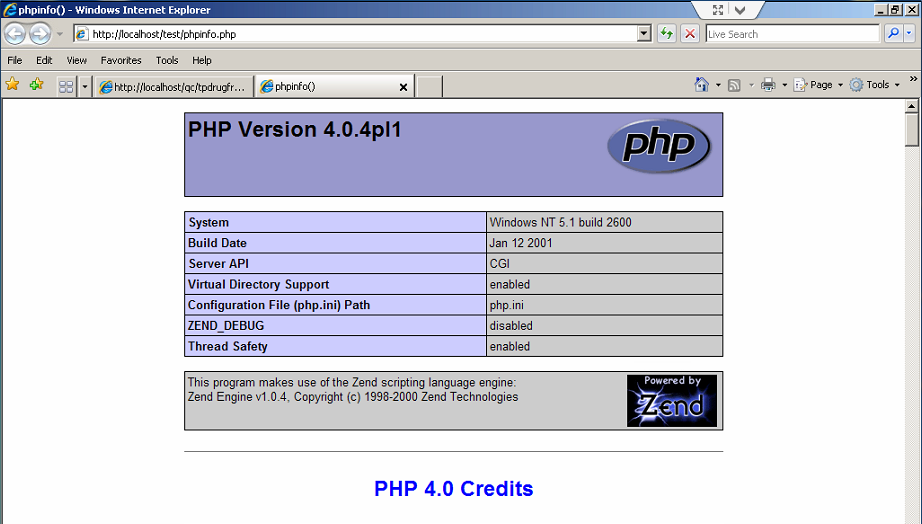922x524 pixels.
Task: Click the vertical scrollbar up arrow
Action: (x=911, y=106)
